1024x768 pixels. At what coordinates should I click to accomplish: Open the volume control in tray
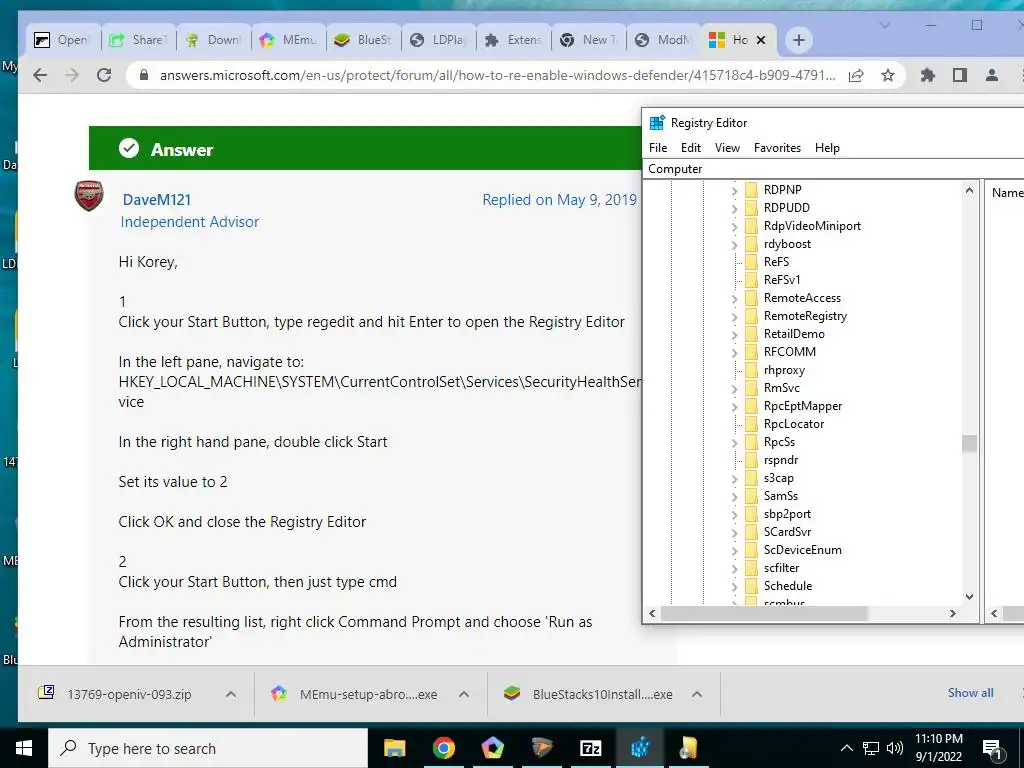895,748
